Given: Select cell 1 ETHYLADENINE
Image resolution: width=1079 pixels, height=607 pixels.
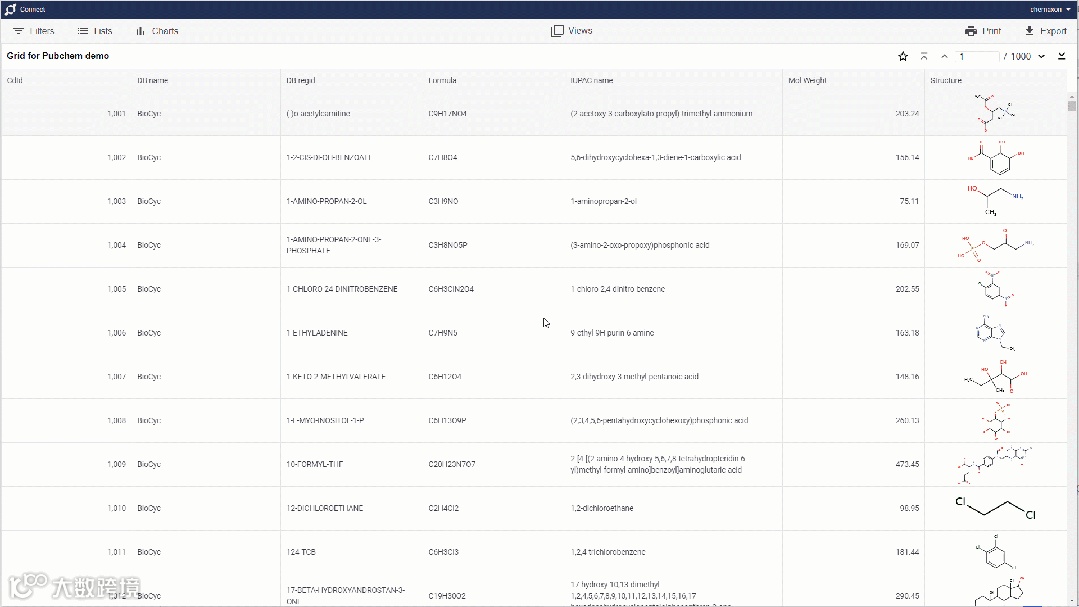Looking at the screenshot, I should (x=317, y=333).
